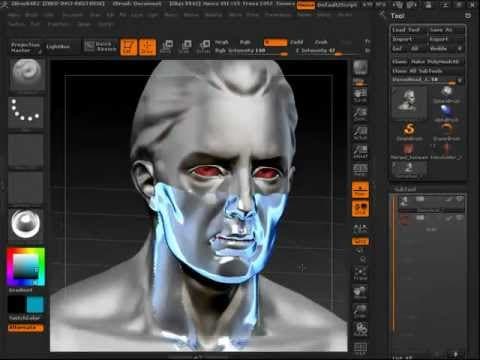The height and width of the screenshot is (360, 480).
Task: Open the Dots stroke type picker
Action: [26, 112]
